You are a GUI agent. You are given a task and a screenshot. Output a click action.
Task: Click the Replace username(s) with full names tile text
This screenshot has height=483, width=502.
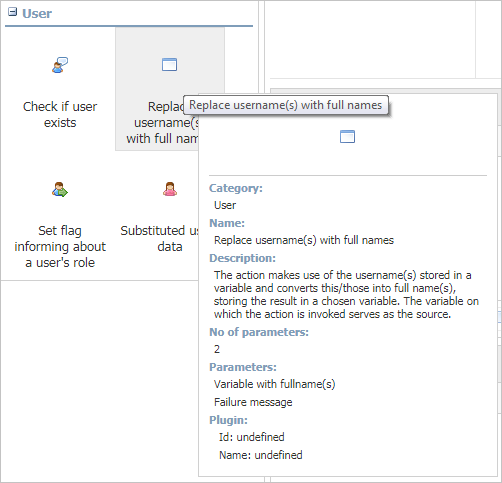(162, 123)
